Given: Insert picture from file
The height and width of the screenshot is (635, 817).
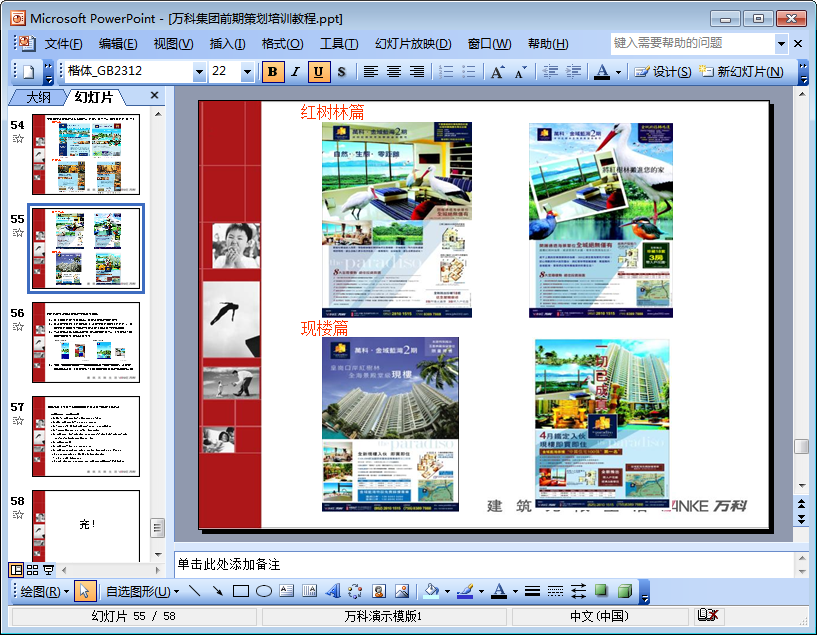Looking at the screenshot, I should pos(402,591).
